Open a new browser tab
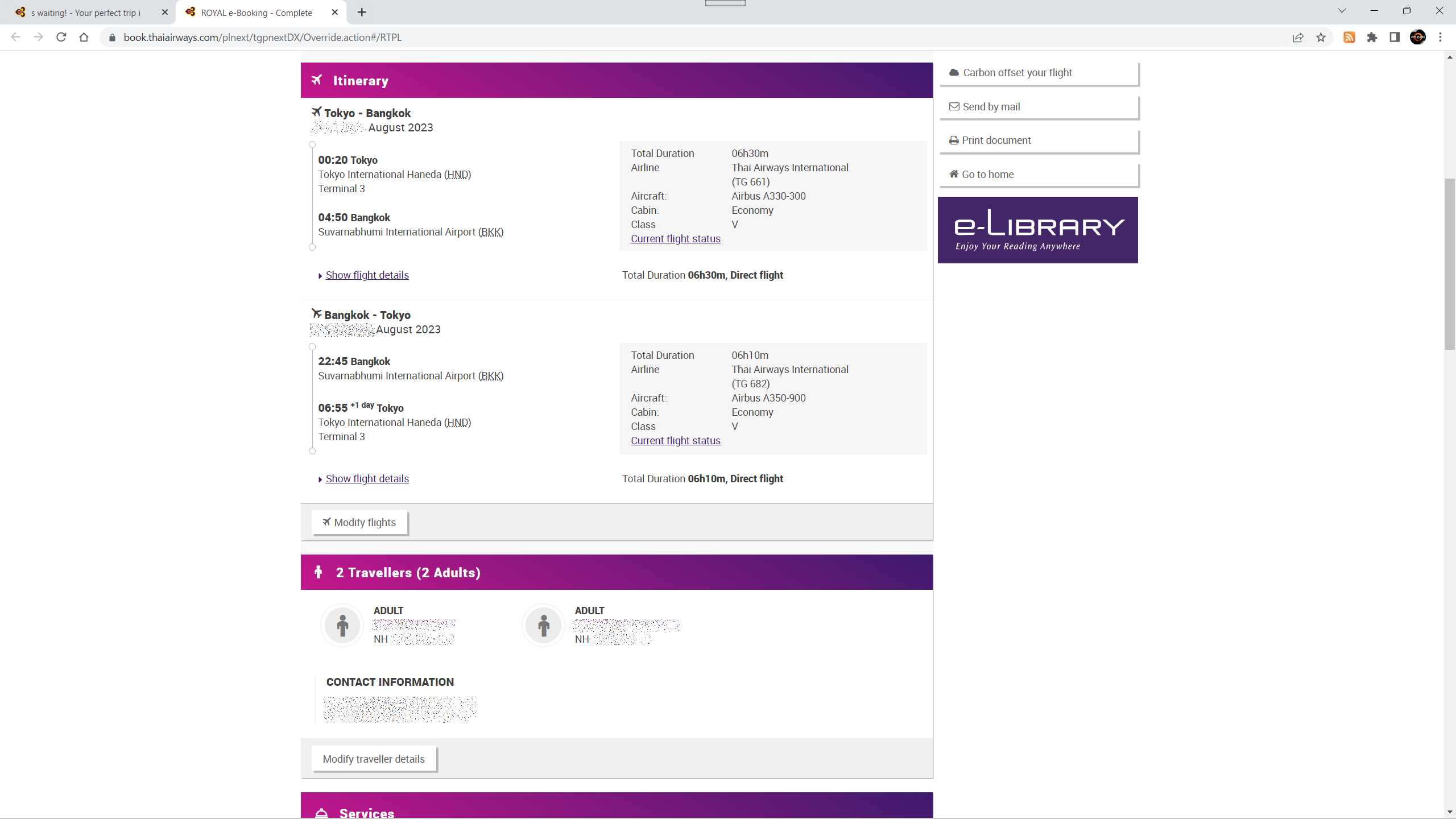 362,12
